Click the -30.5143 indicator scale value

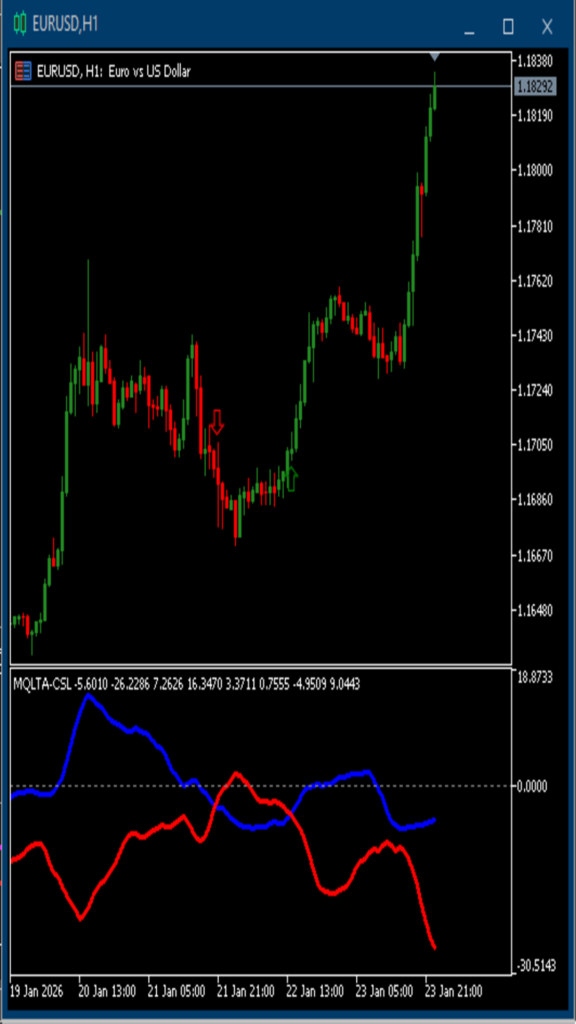[535, 965]
